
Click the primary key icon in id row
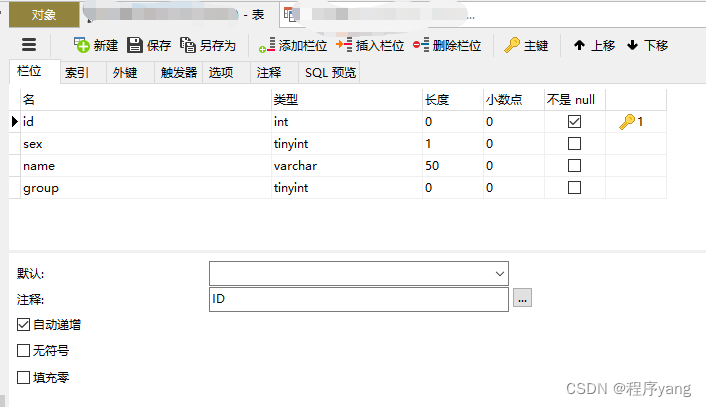coord(627,122)
